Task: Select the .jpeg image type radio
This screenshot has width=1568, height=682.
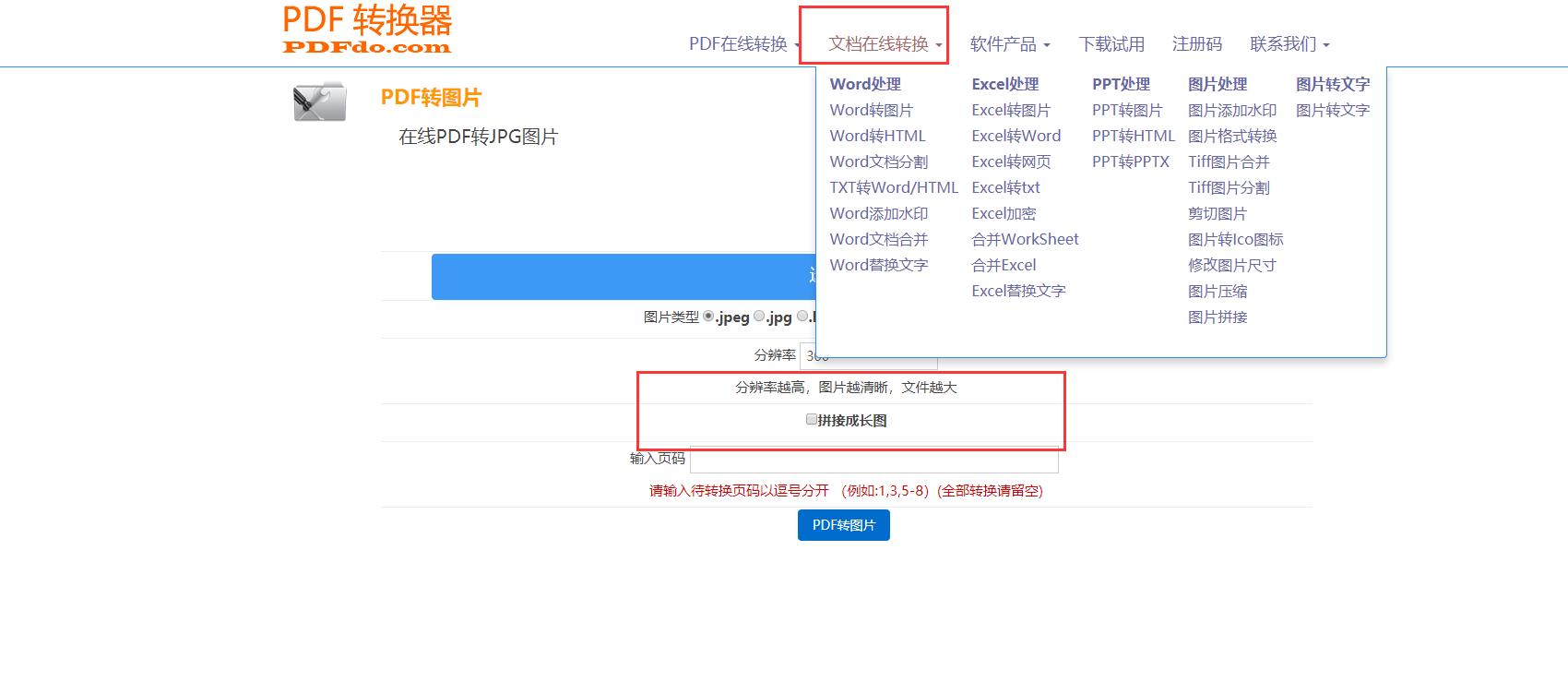Action: coord(708,316)
